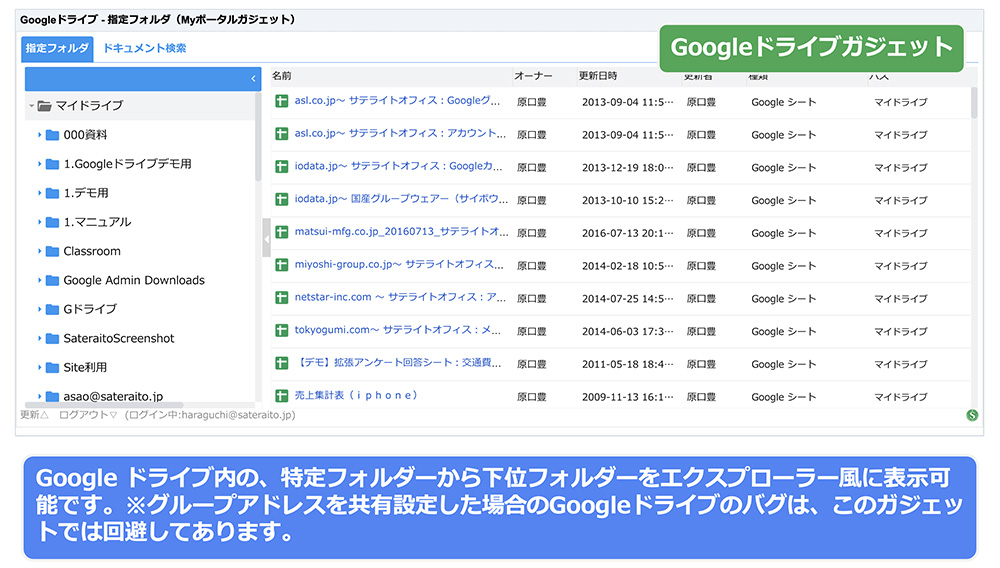Screen dimensions: 1000x568
Task: Click the file list vertical scrollbar
Action: [x=974, y=103]
